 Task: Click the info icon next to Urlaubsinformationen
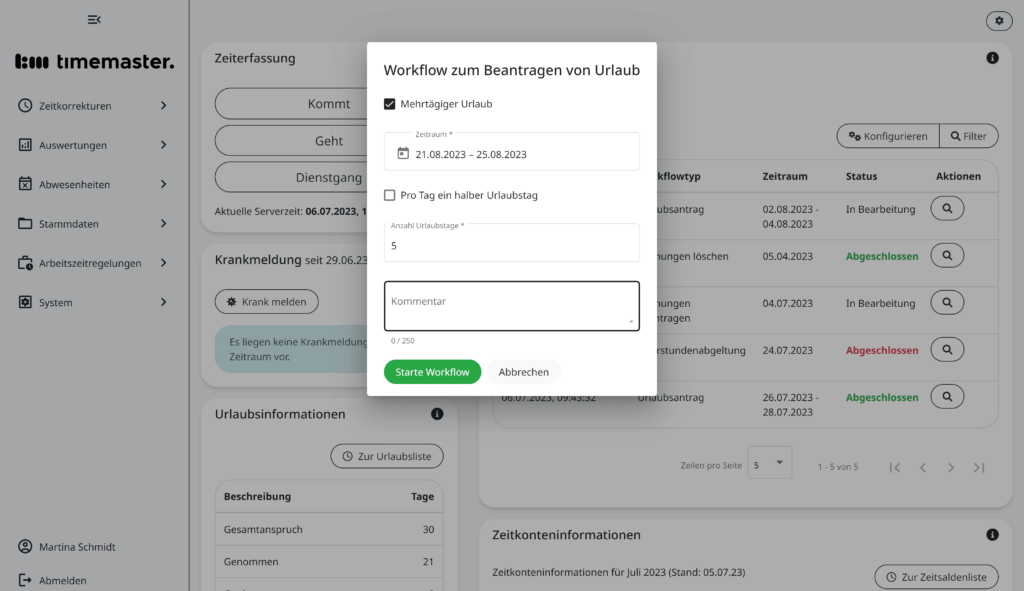(x=437, y=413)
